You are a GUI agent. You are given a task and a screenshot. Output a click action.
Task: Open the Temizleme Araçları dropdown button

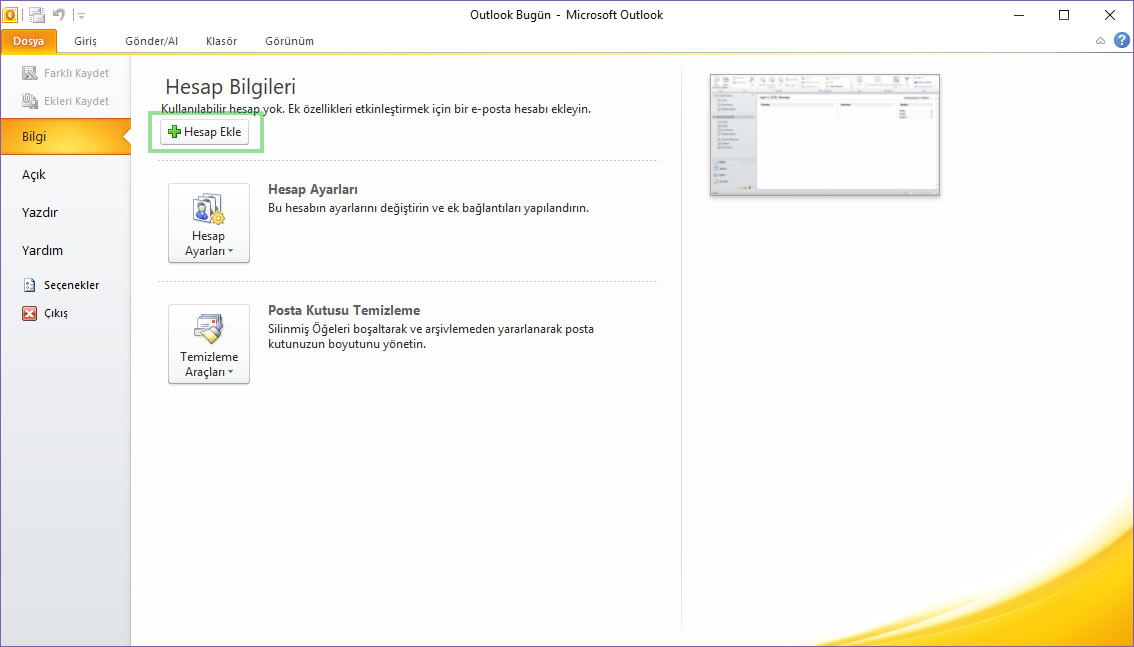pyautogui.click(x=209, y=344)
